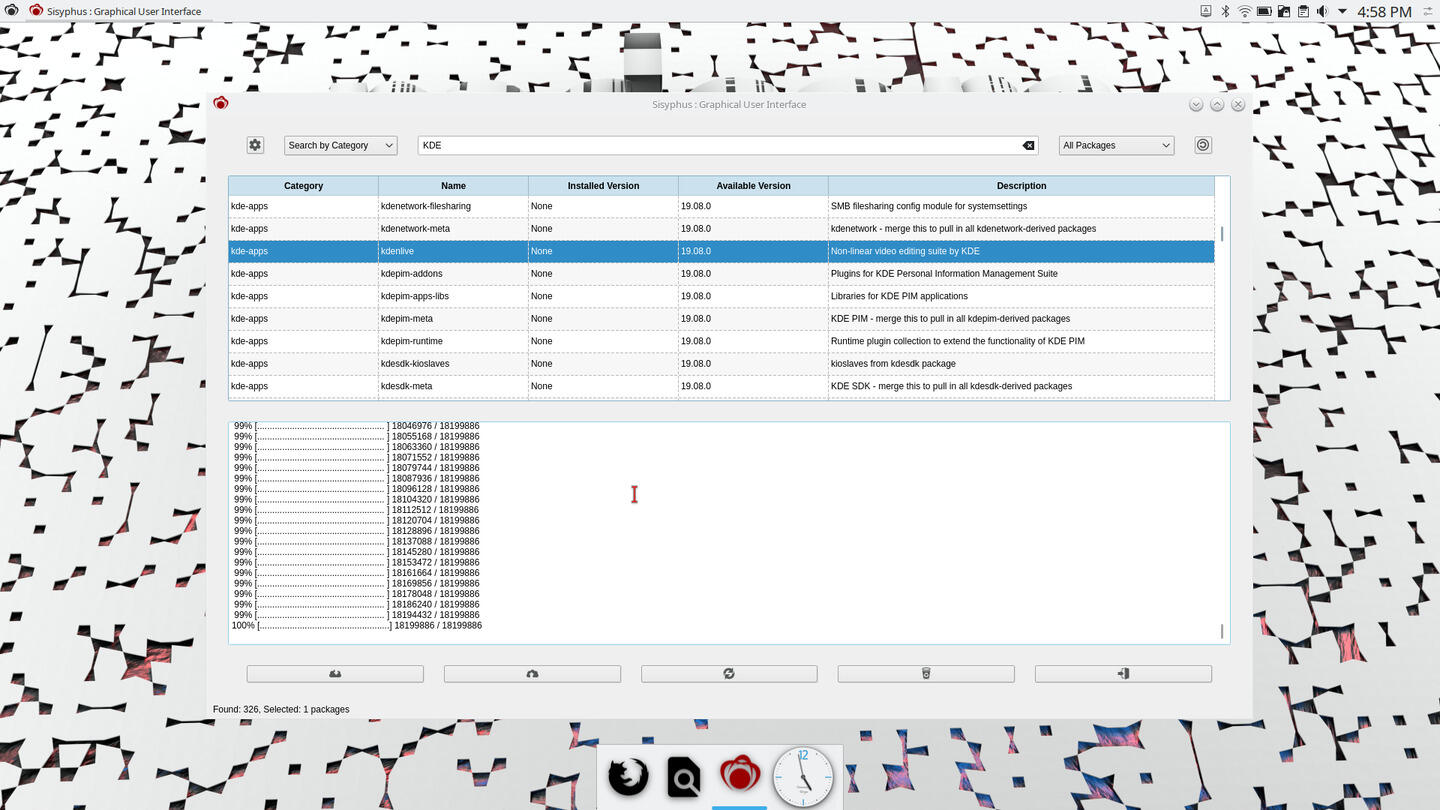The image size is (1440, 810).
Task: Select the kdenlive package row
Action: coord(721,251)
